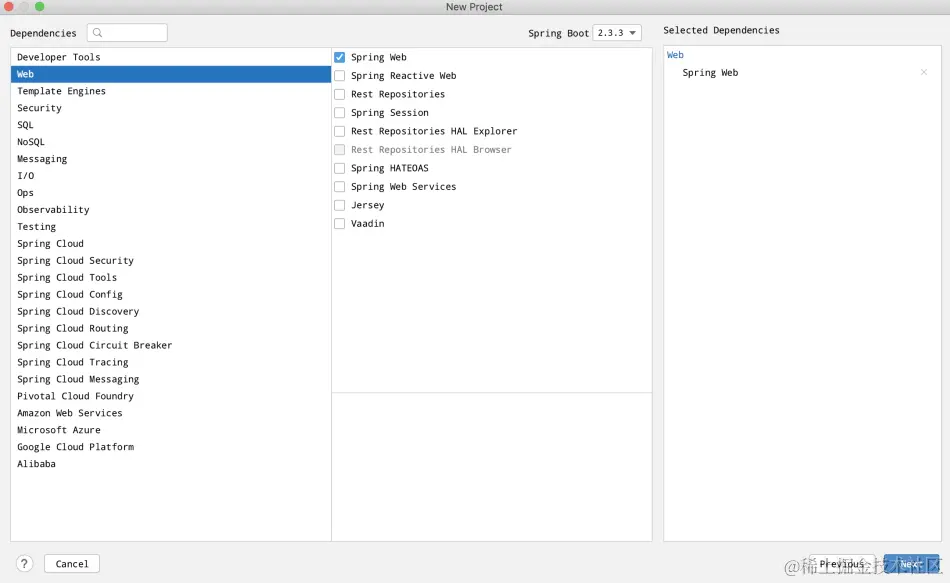Viewport: 950px width, 583px height.
Task: Check the Rest Repositories checkbox
Action: [x=340, y=94]
